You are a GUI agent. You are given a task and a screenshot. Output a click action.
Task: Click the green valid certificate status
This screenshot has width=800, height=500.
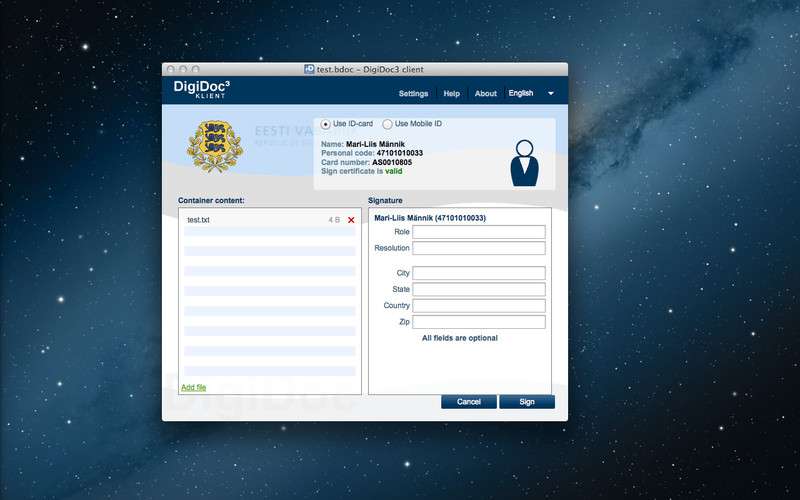tap(393, 171)
